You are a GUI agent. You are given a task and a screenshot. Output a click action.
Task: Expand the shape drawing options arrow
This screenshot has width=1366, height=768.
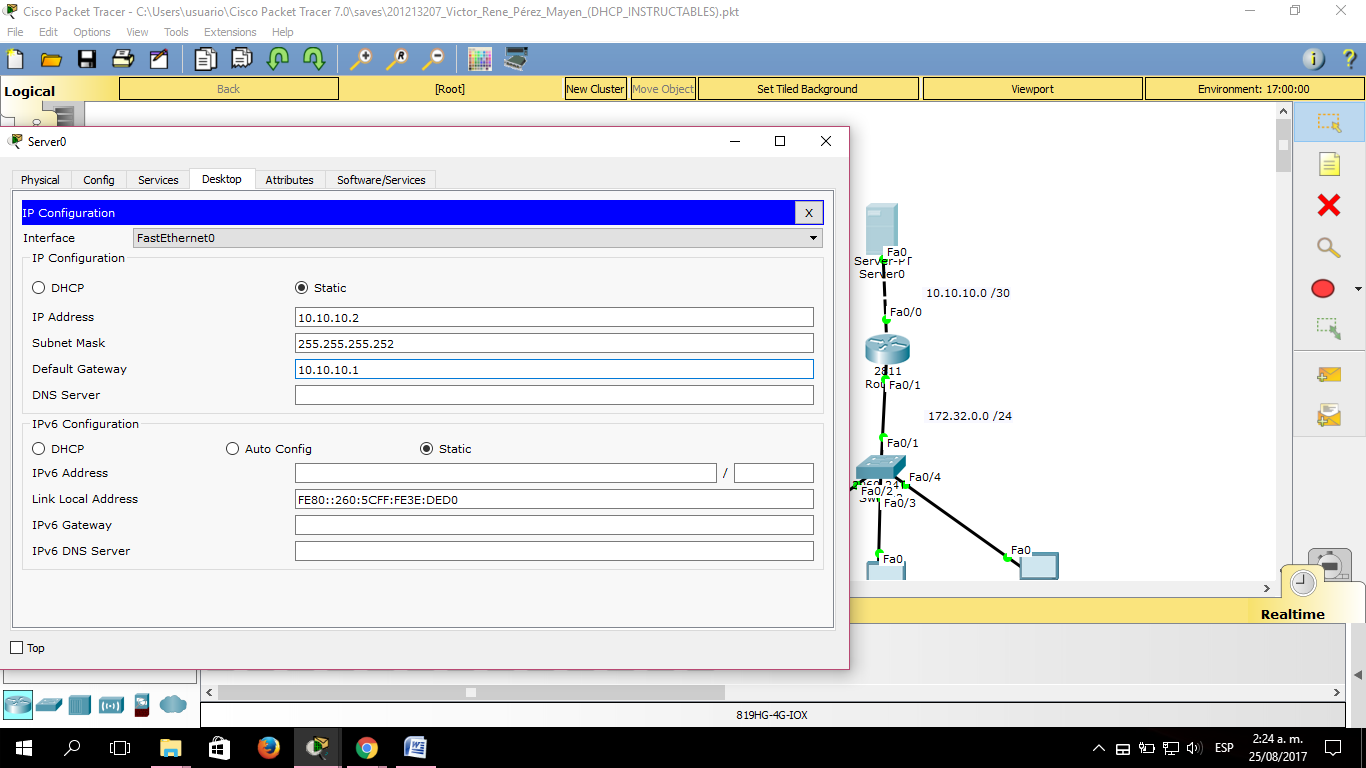1356,288
